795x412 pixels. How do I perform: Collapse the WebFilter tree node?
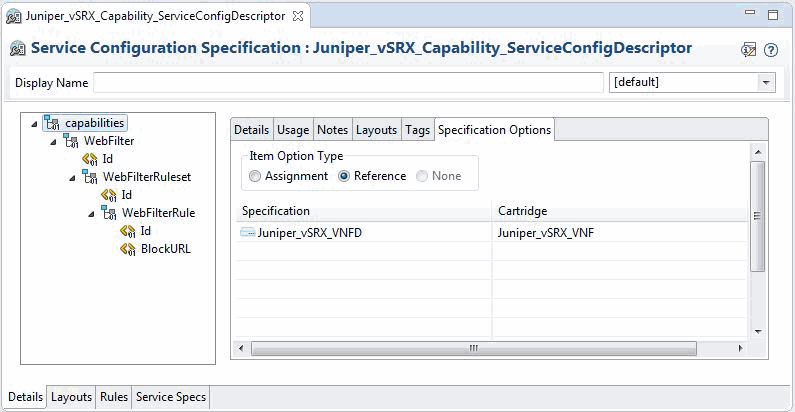[53, 142]
